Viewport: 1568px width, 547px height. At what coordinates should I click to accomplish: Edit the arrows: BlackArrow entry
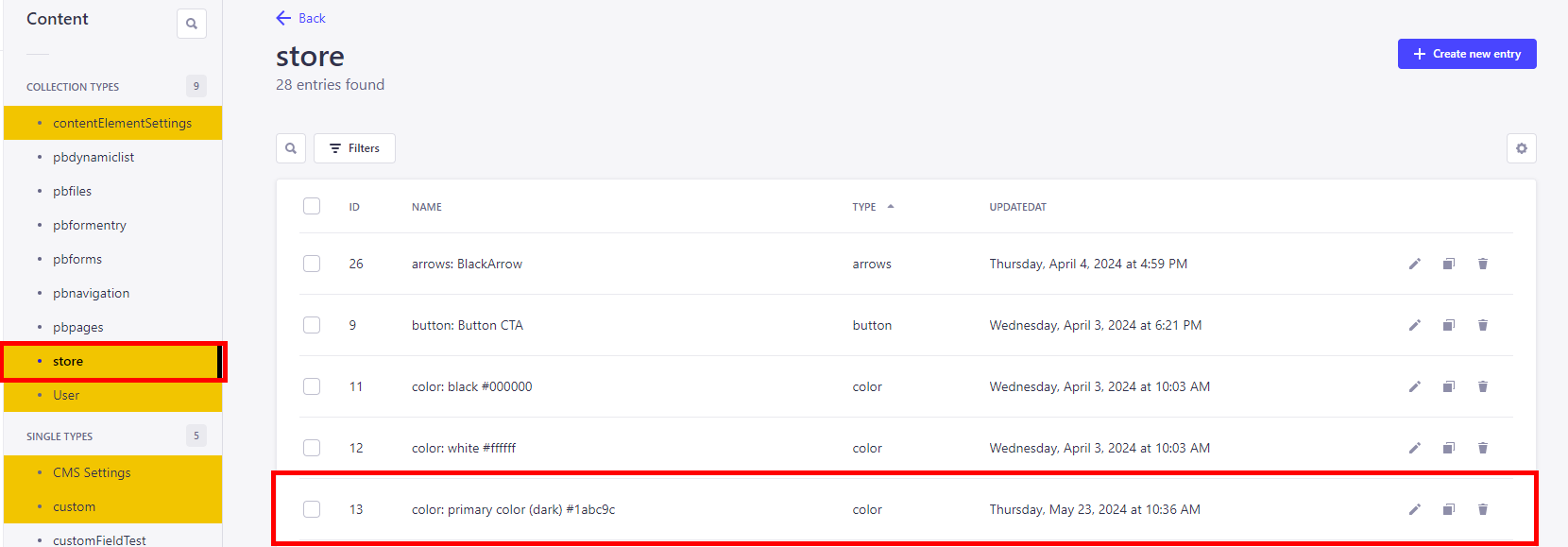coord(1414,264)
